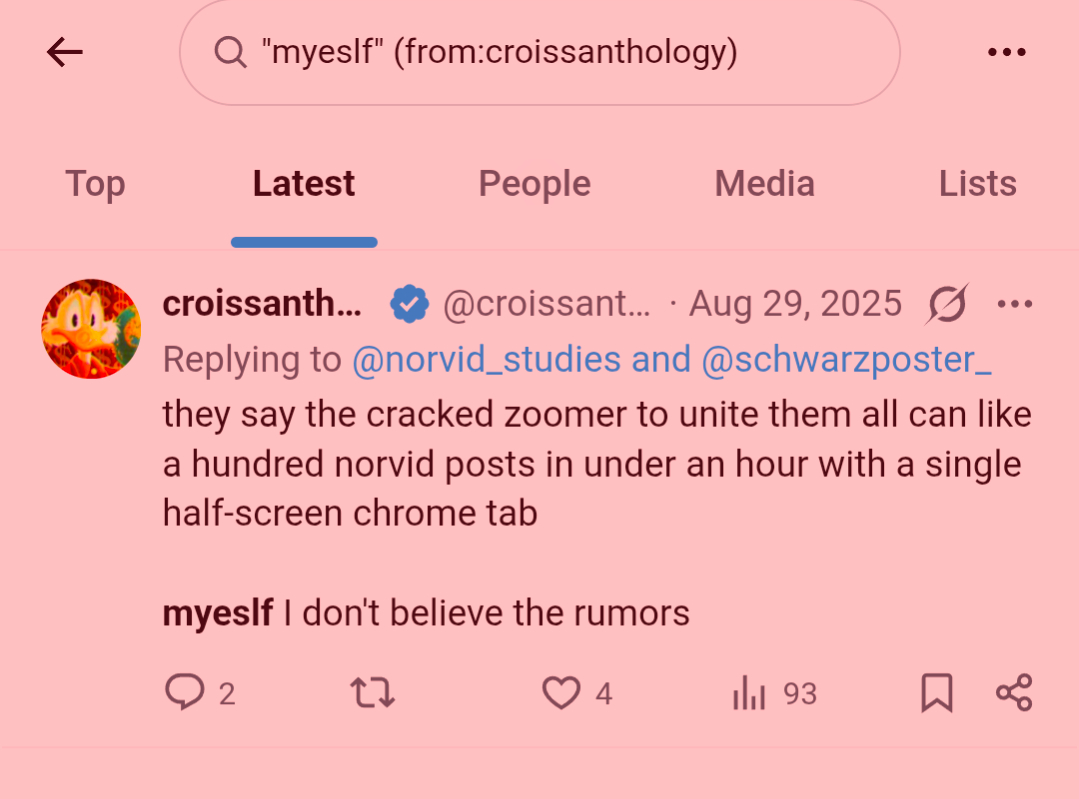Image resolution: width=1079 pixels, height=799 pixels.
Task: Select the Latest tab
Action: tap(304, 184)
